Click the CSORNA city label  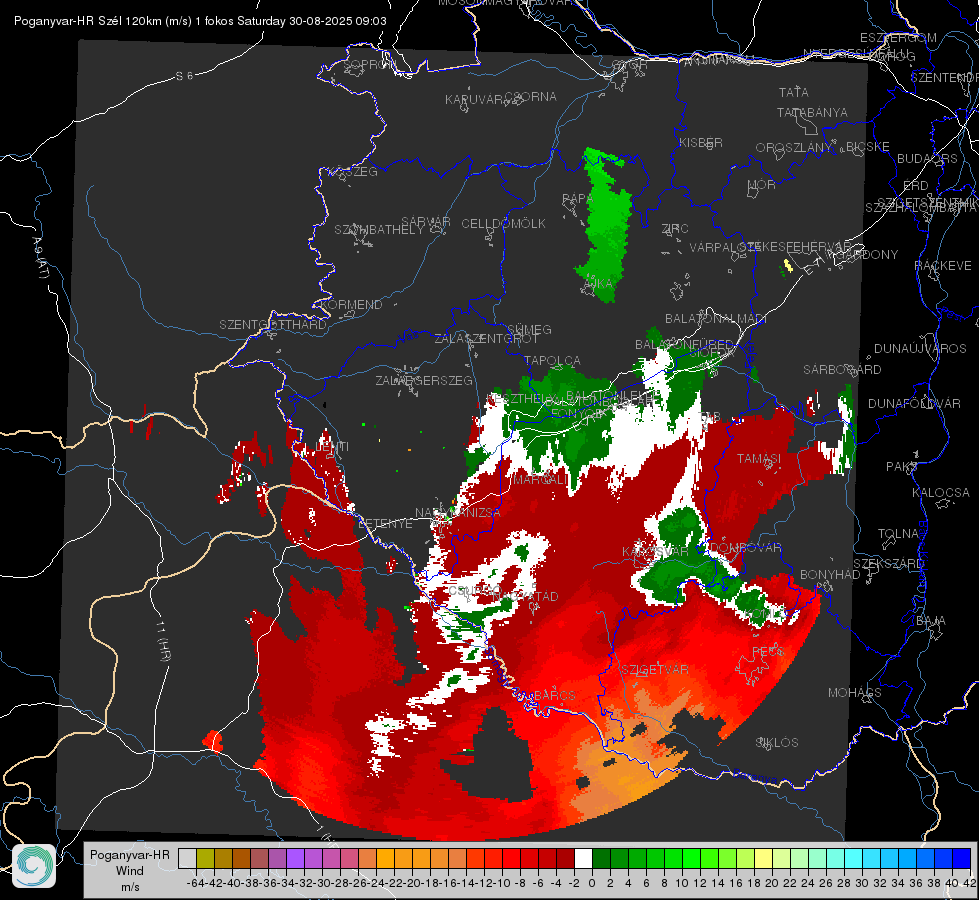(x=530, y=96)
